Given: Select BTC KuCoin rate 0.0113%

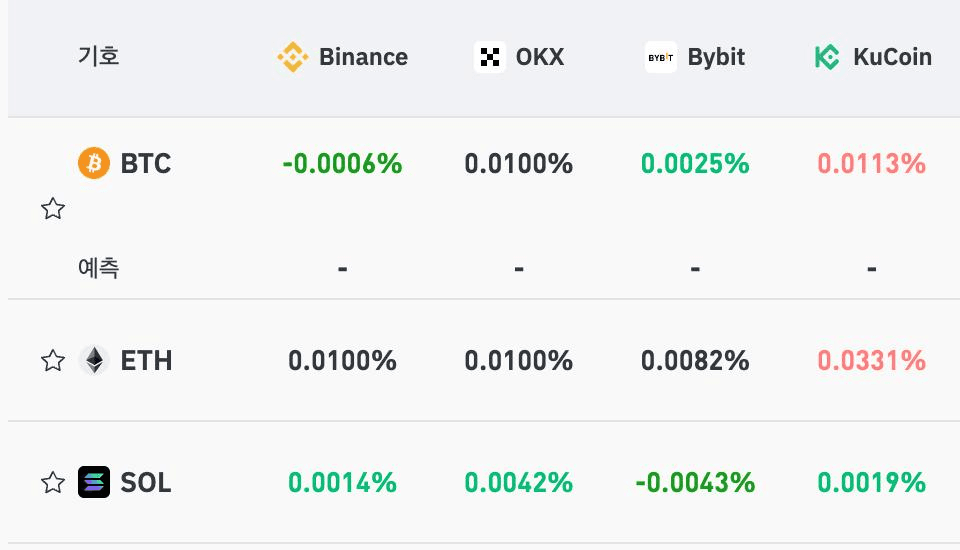Looking at the screenshot, I should (871, 164).
